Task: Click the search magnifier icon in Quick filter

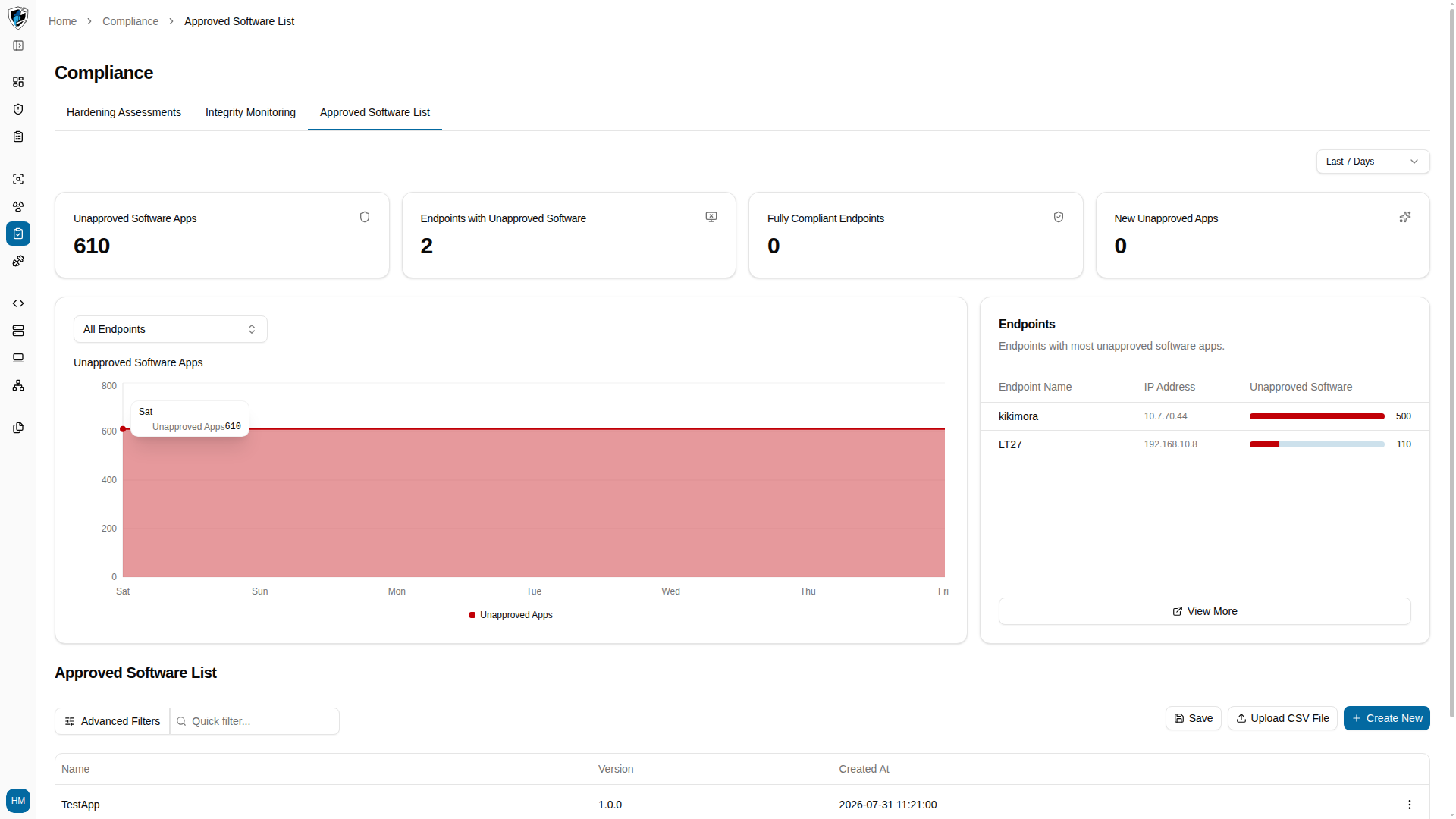Action: click(x=181, y=721)
